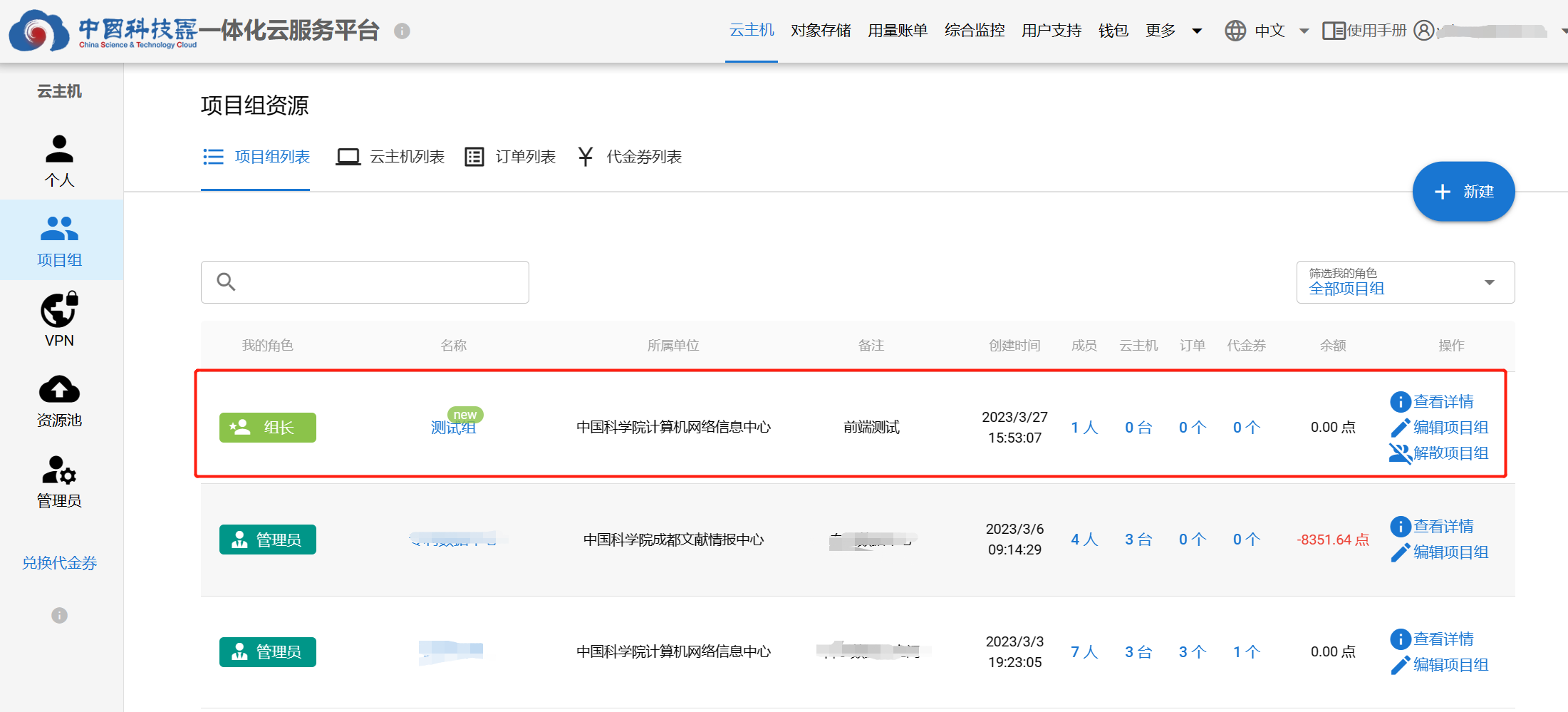
Task: Click the 组长 role badge
Action: [268, 428]
